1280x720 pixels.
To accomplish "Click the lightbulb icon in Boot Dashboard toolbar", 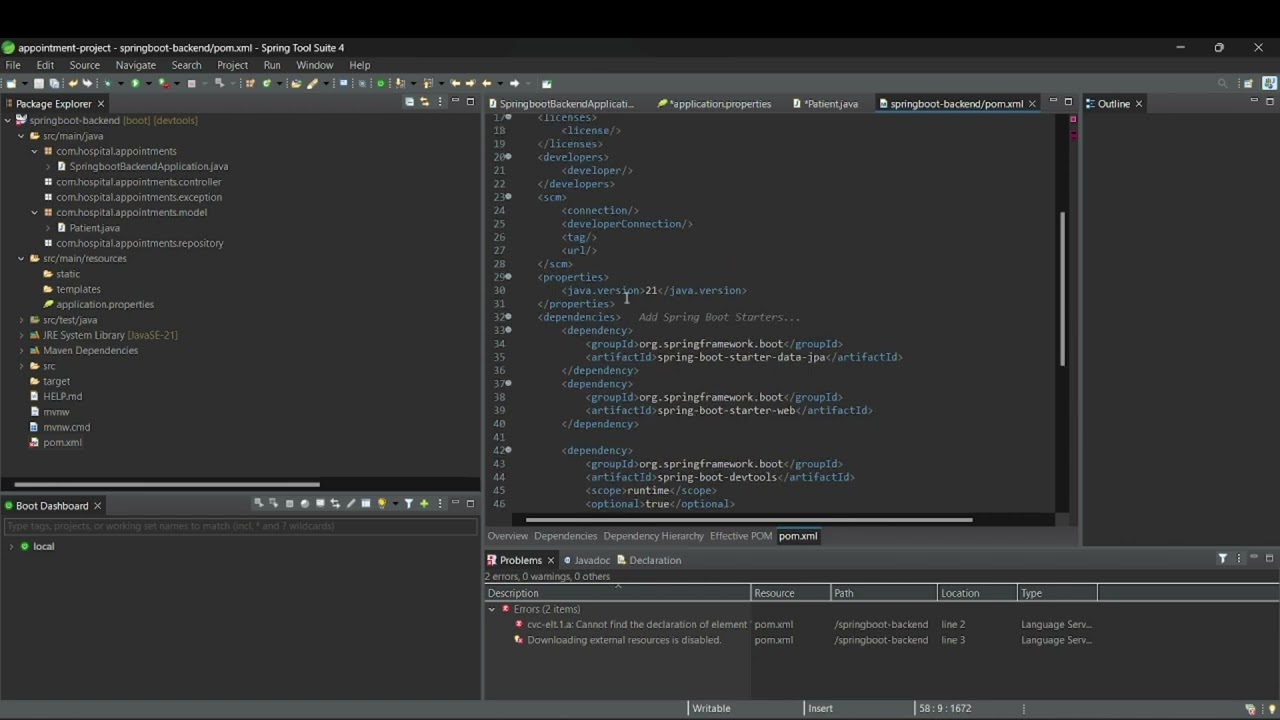I will coord(381,504).
